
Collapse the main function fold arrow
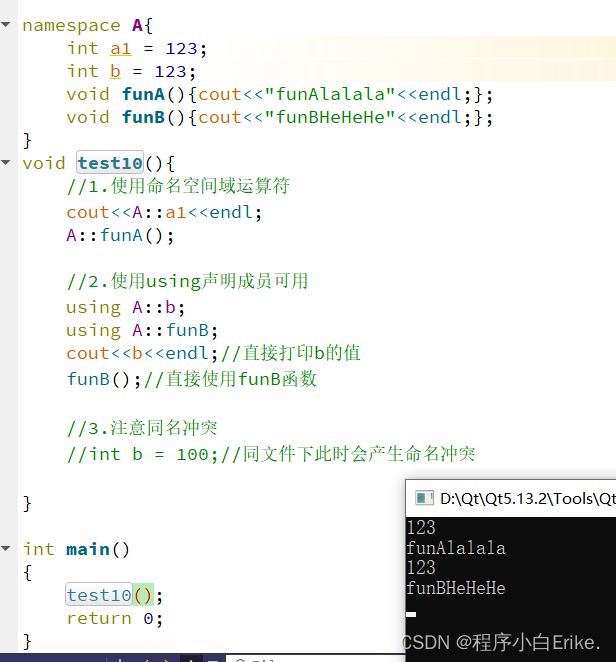click(6, 548)
